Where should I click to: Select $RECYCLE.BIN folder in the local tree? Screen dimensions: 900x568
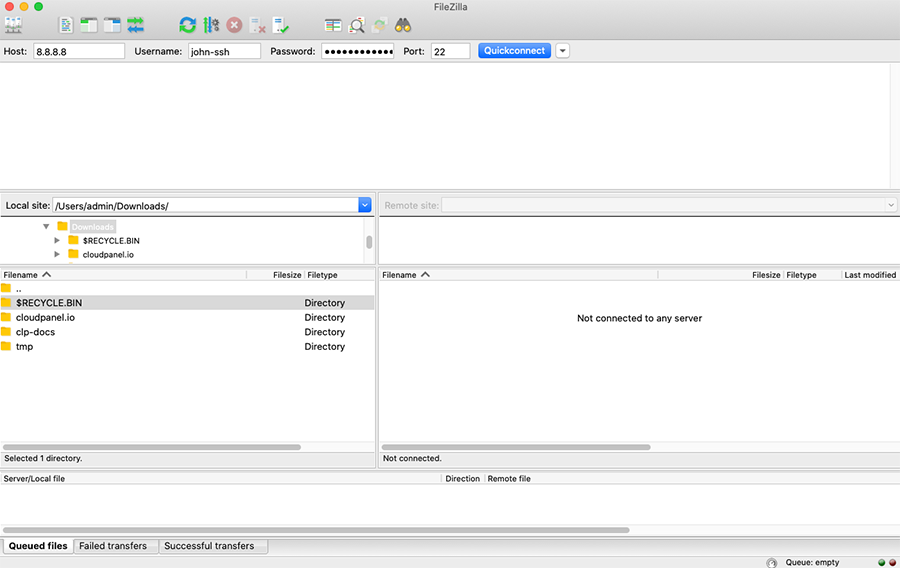111,240
